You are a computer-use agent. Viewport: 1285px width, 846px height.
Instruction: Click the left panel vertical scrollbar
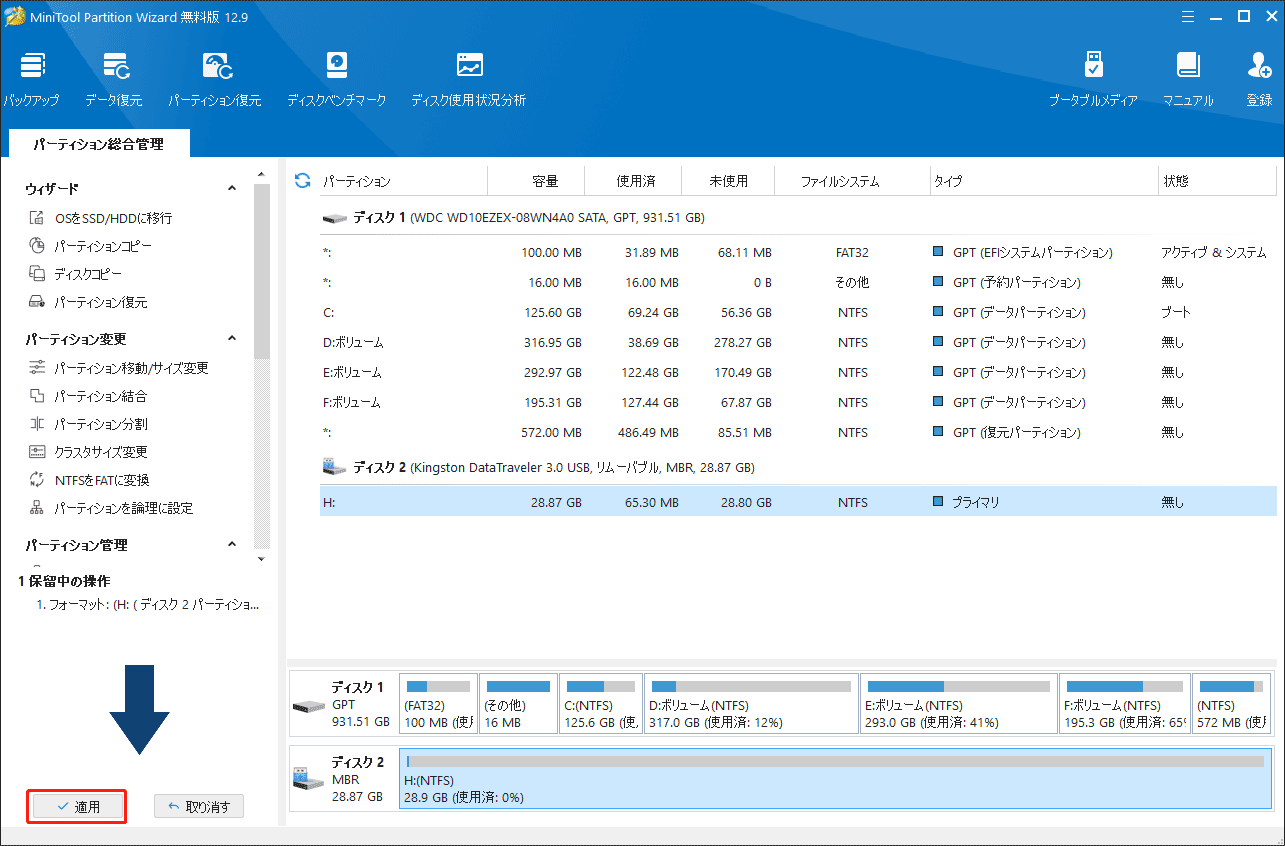click(x=262, y=273)
